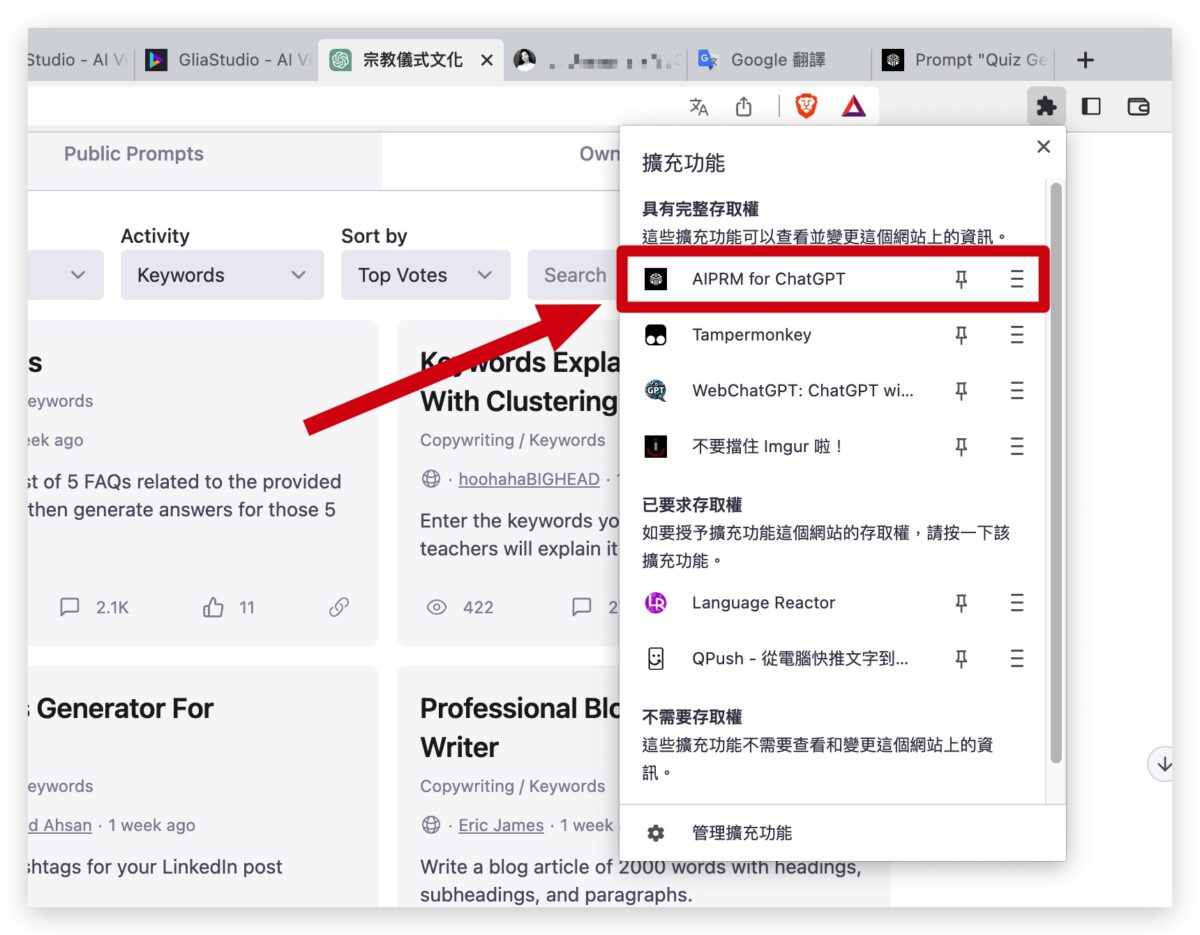Click the extensions popup vertical scrollbar
1200x935 pixels.
[1056, 473]
